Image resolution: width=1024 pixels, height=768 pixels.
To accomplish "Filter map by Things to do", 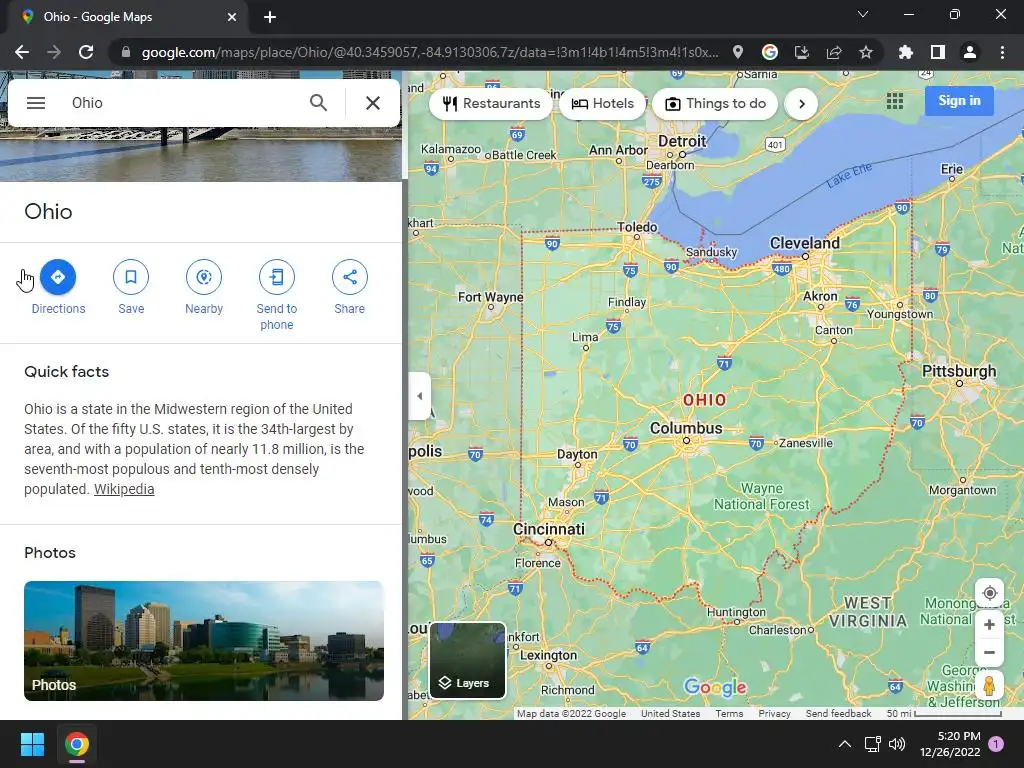I will tap(715, 103).
